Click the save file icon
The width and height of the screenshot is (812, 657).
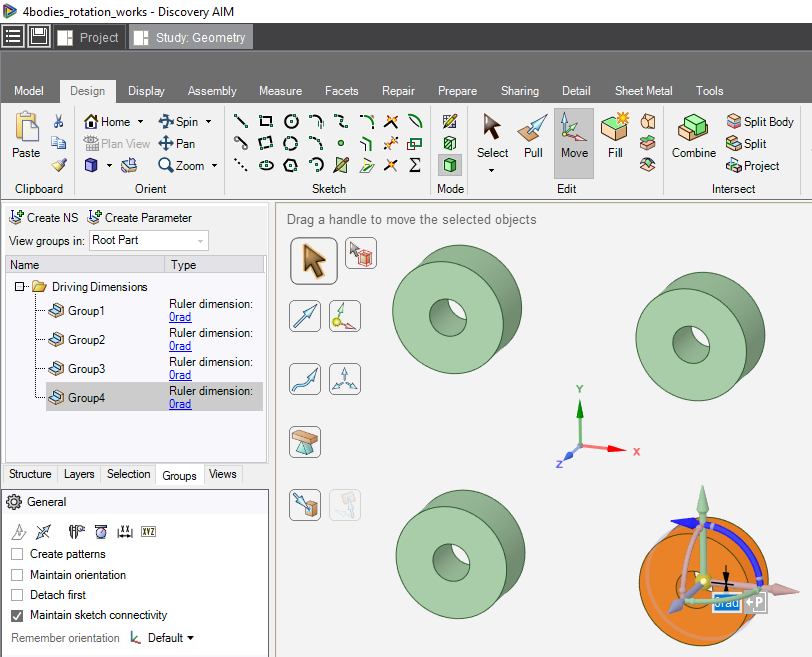[39, 37]
